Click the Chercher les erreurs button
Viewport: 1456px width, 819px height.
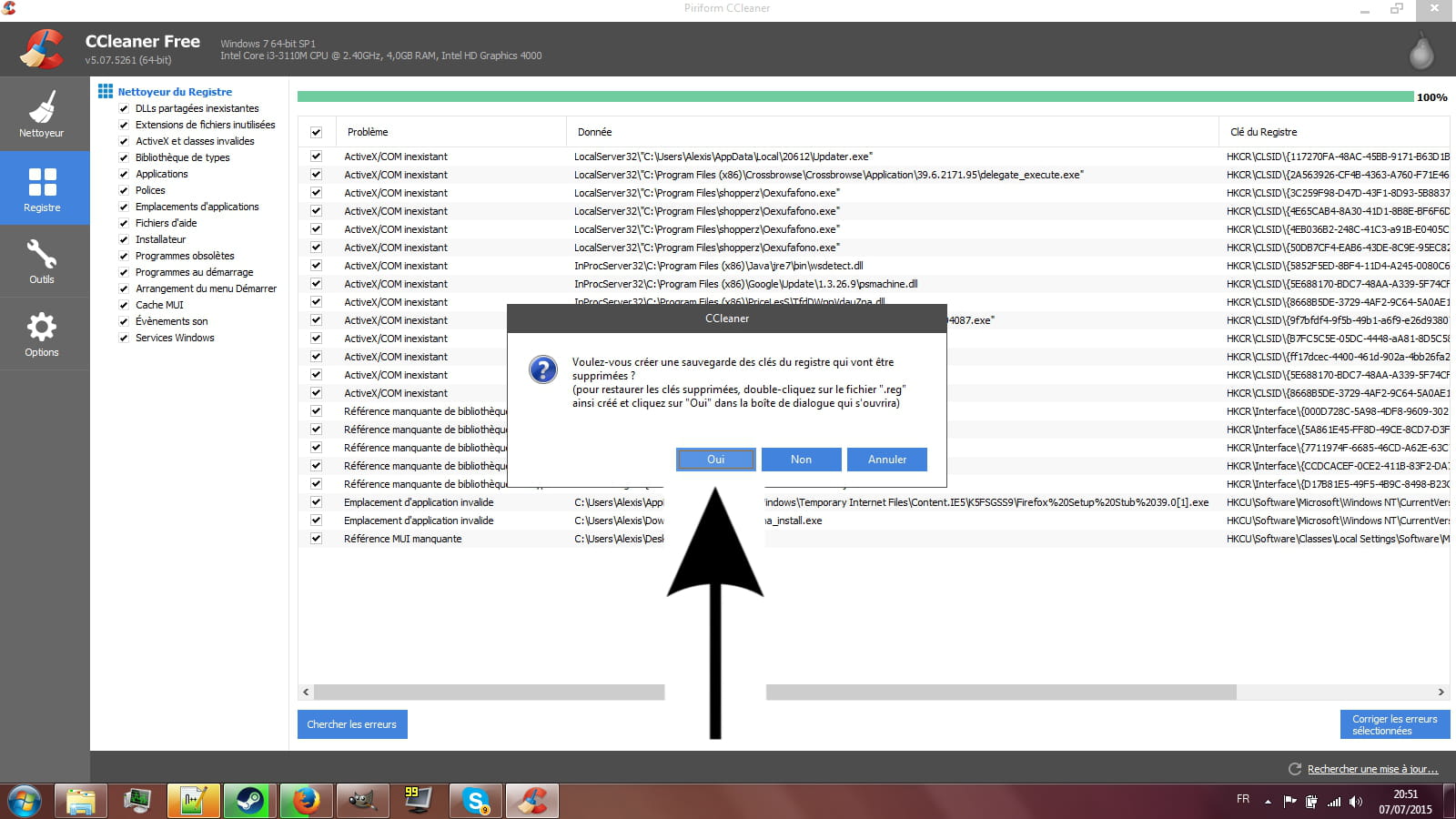[x=352, y=724]
